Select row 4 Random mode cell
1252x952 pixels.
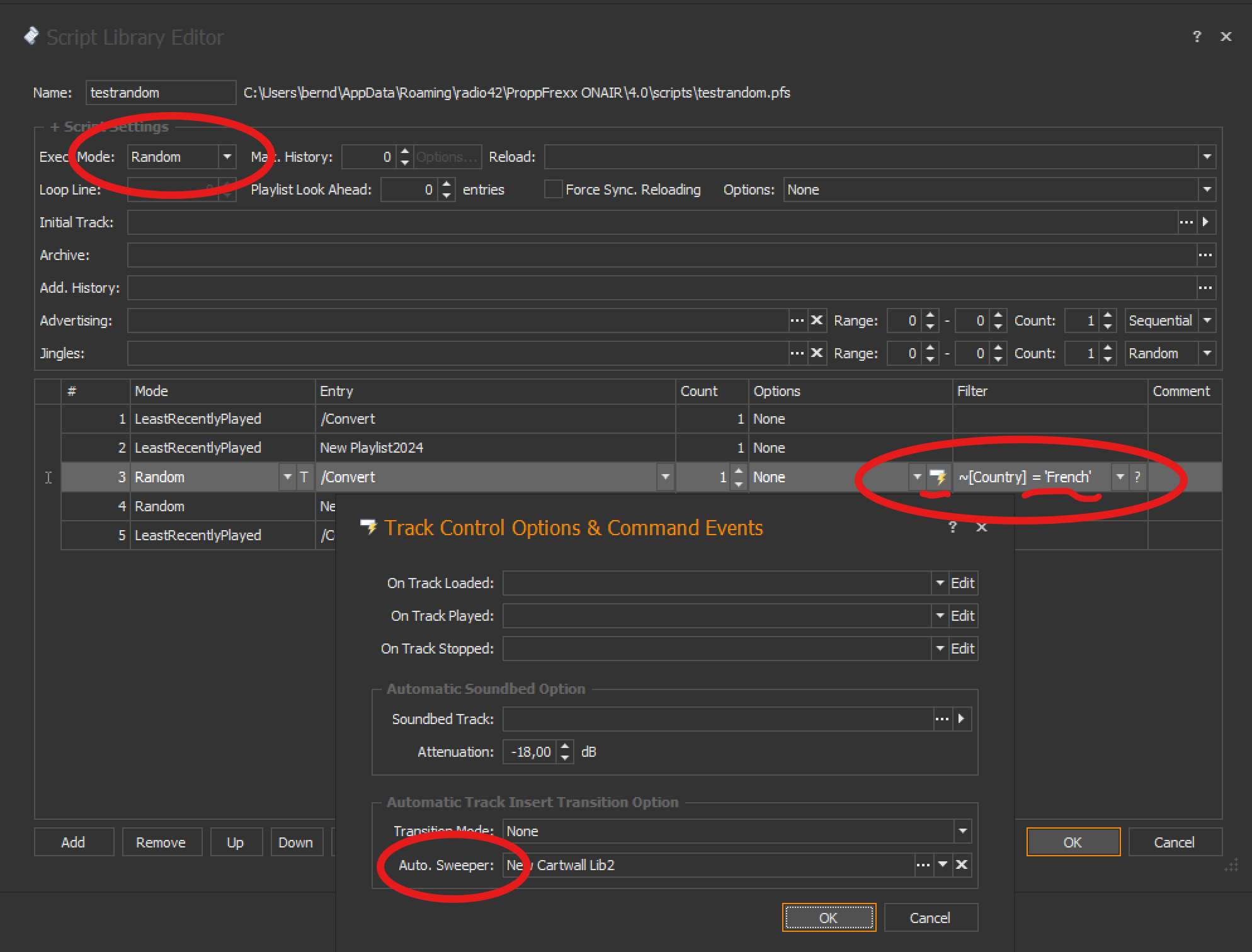(x=222, y=506)
